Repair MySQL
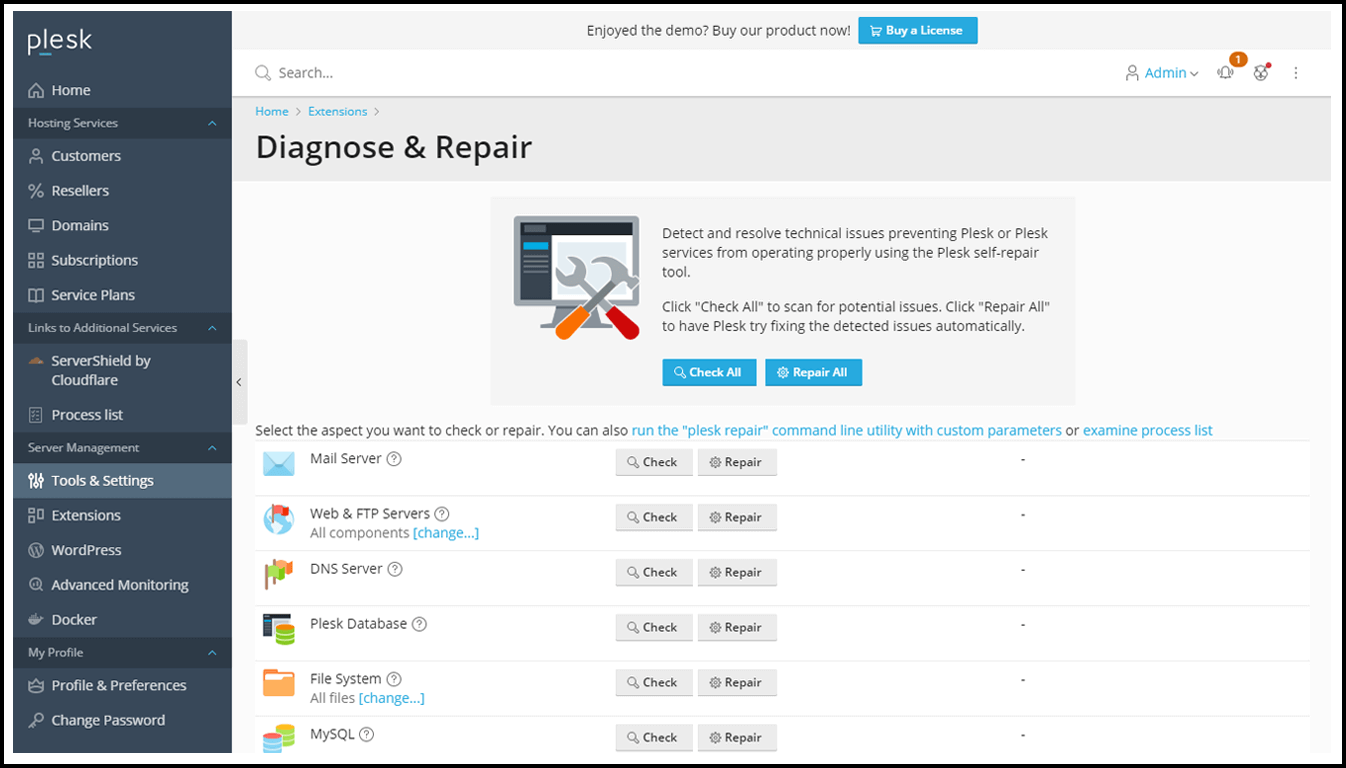This screenshot has height=768, width=1346. click(x=737, y=737)
